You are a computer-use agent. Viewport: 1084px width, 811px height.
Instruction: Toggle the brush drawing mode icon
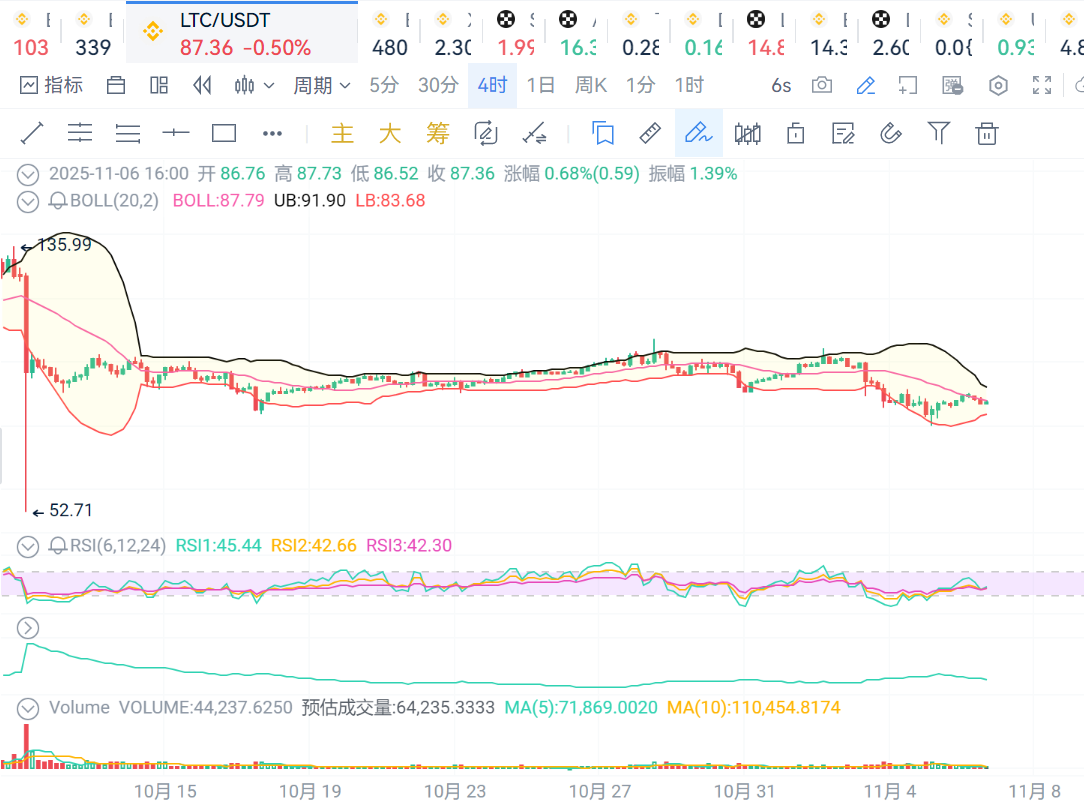698,133
